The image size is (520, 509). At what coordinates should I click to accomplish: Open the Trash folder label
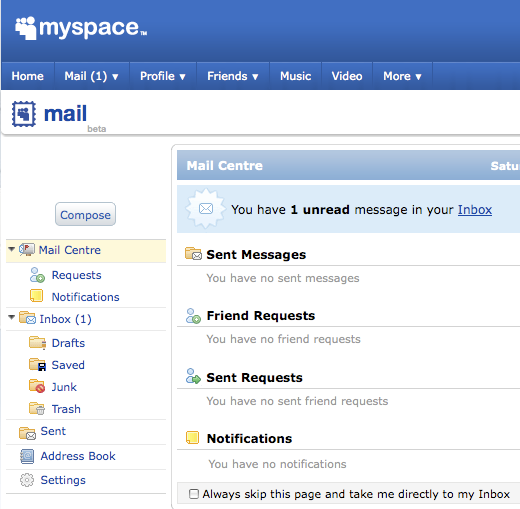(x=66, y=409)
